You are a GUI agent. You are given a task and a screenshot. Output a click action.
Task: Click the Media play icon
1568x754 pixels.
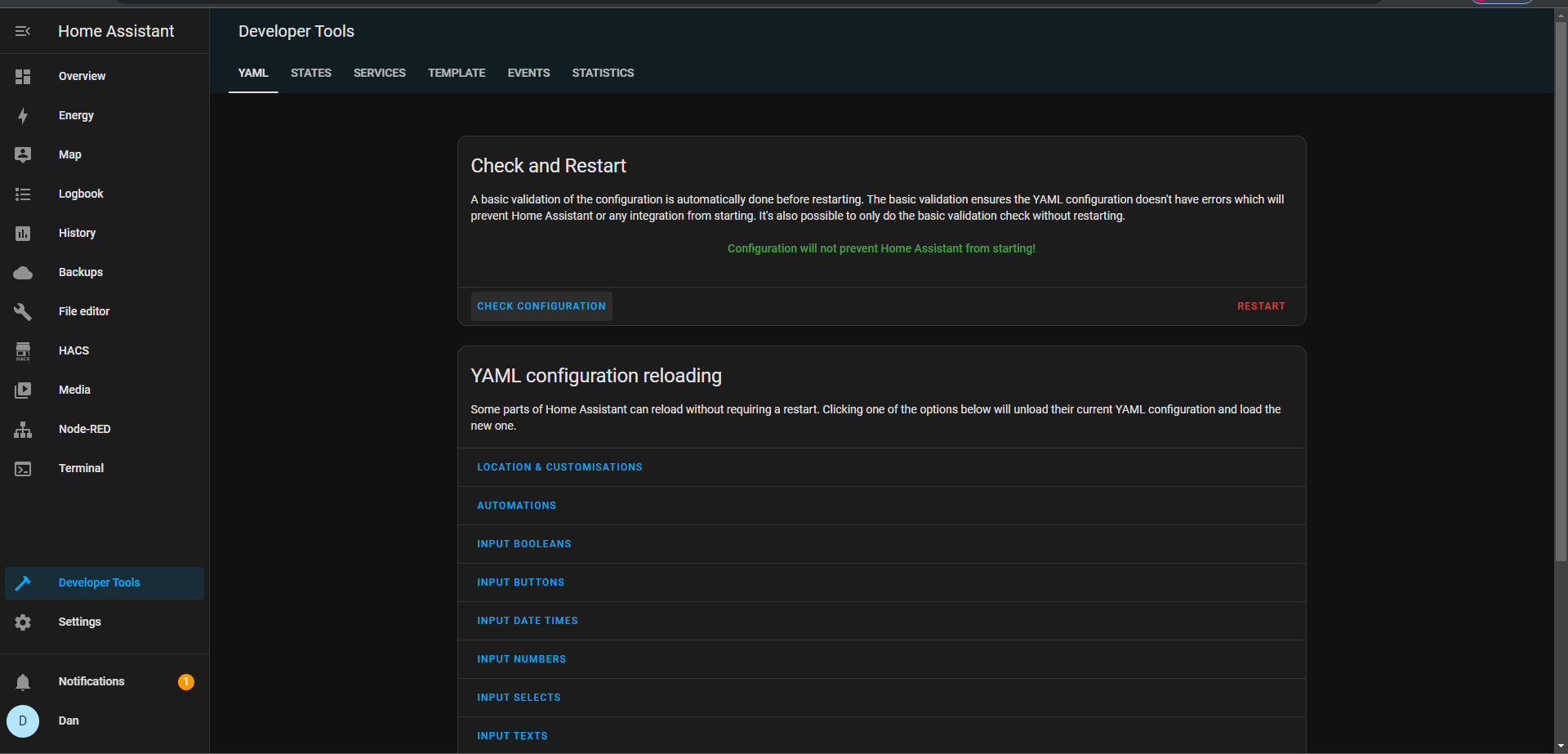pyautogui.click(x=23, y=390)
